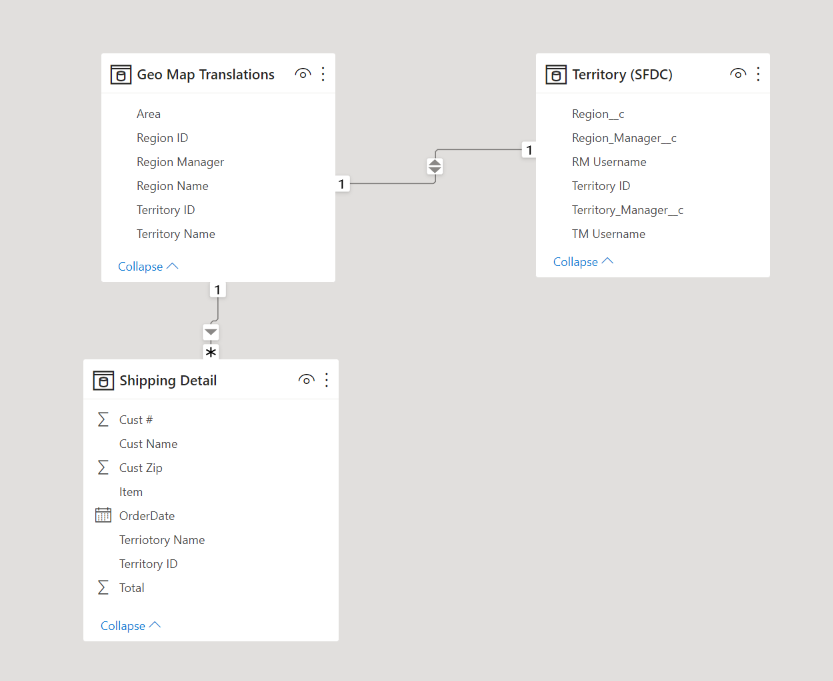Image resolution: width=833 pixels, height=681 pixels.
Task: Open more options for Territory (SFDC)
Action: pyautogui.click(x=758, y=74)
